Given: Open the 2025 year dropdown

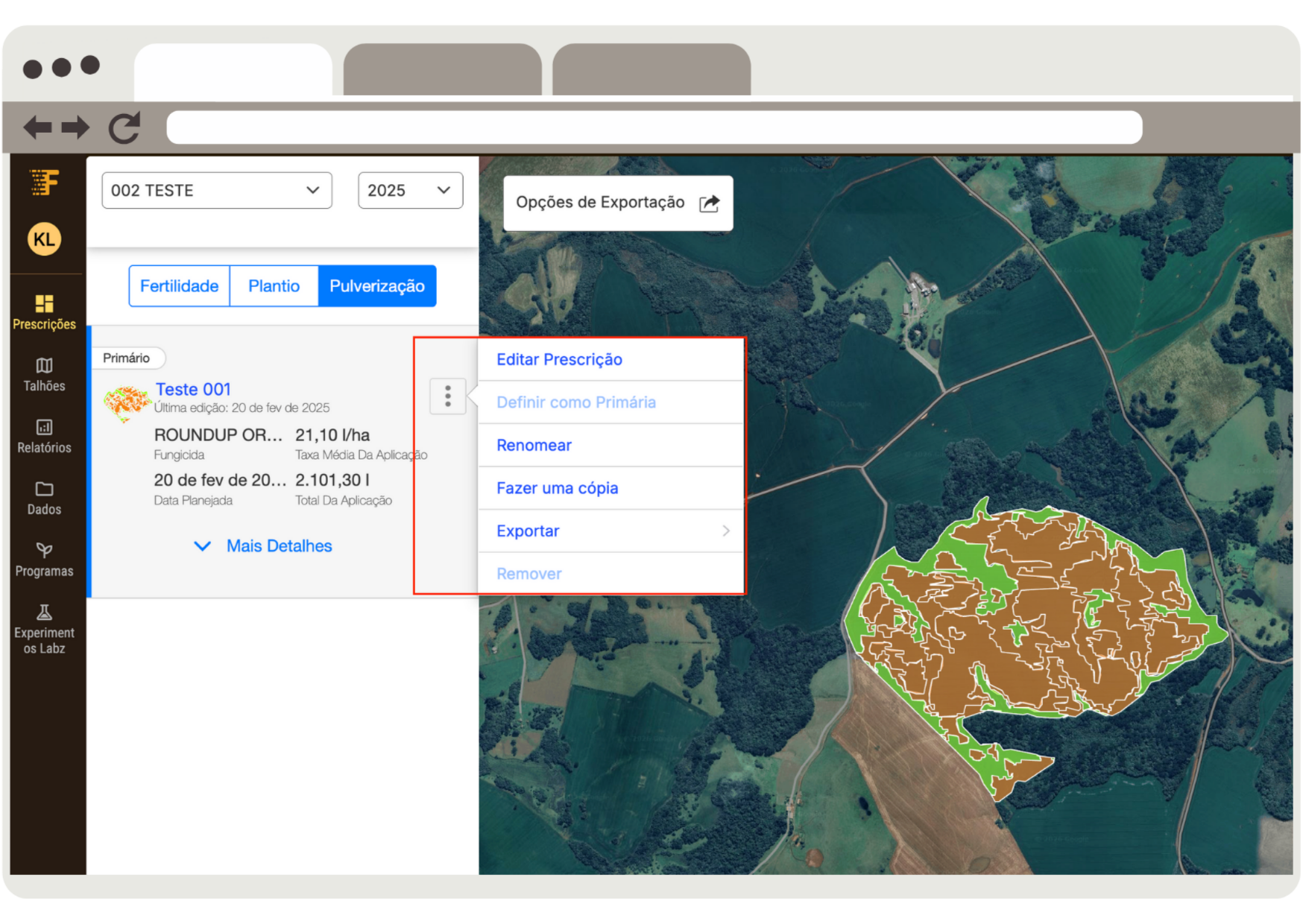Looking at the screenshot, I should click(x=409, y=191).
